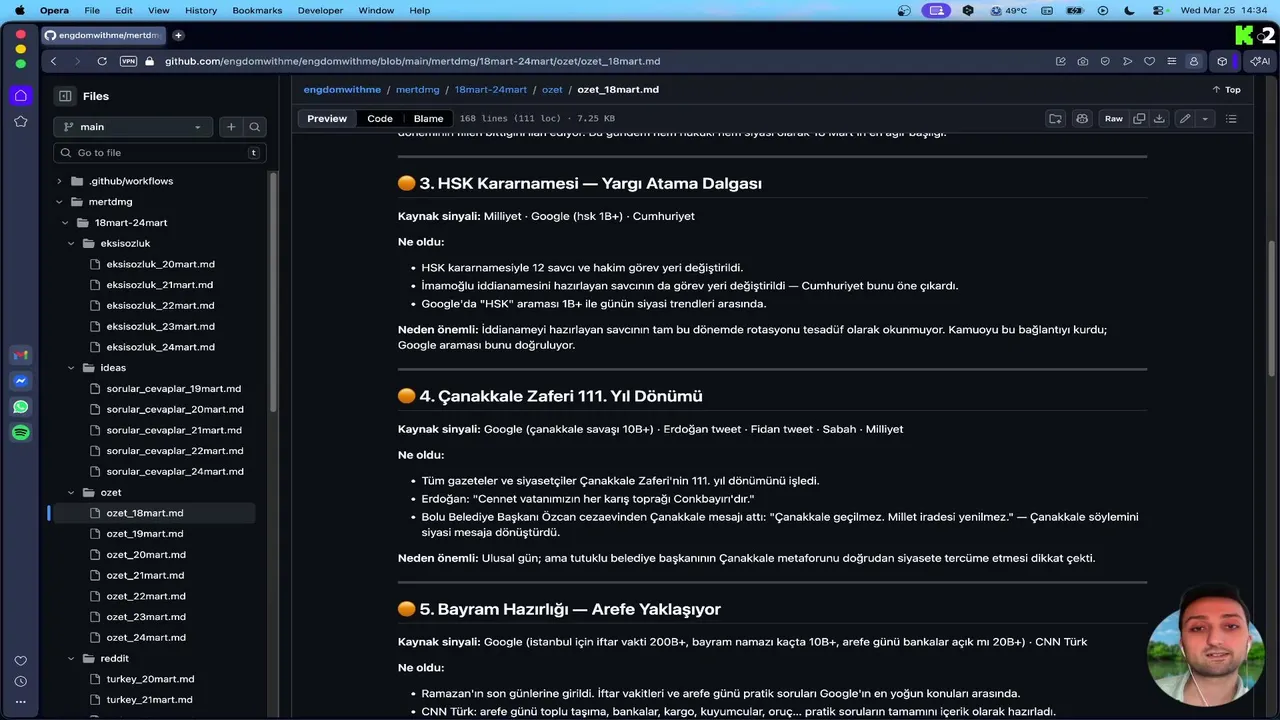Open the file toolbar folder-plus icon
This screenshot has width=1280, height=720.
(x=1055, y=118)
